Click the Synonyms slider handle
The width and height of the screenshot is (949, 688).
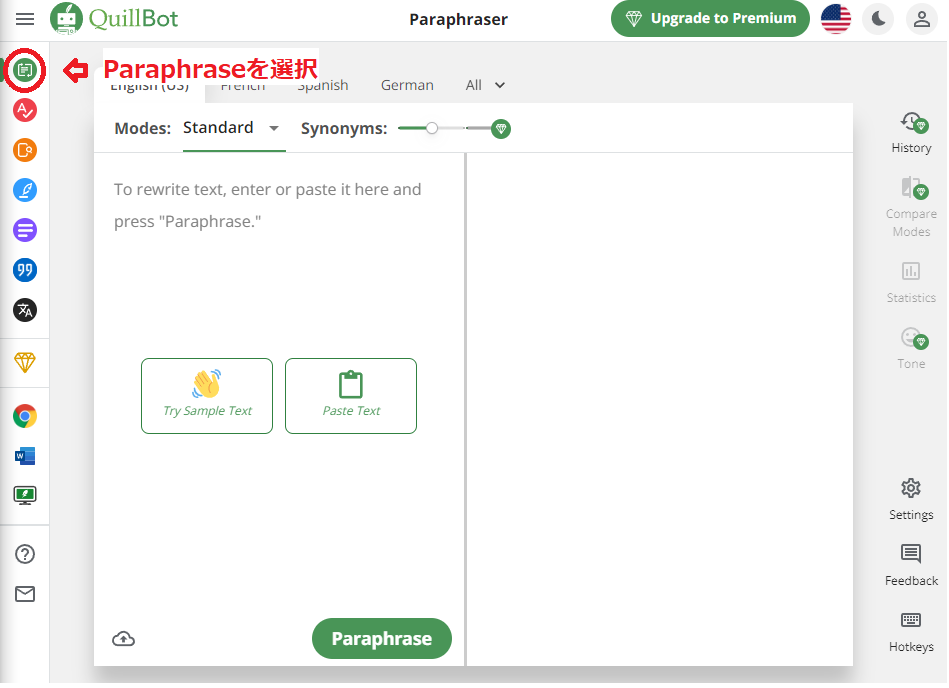pyautogui.click(x=431, y=128)
